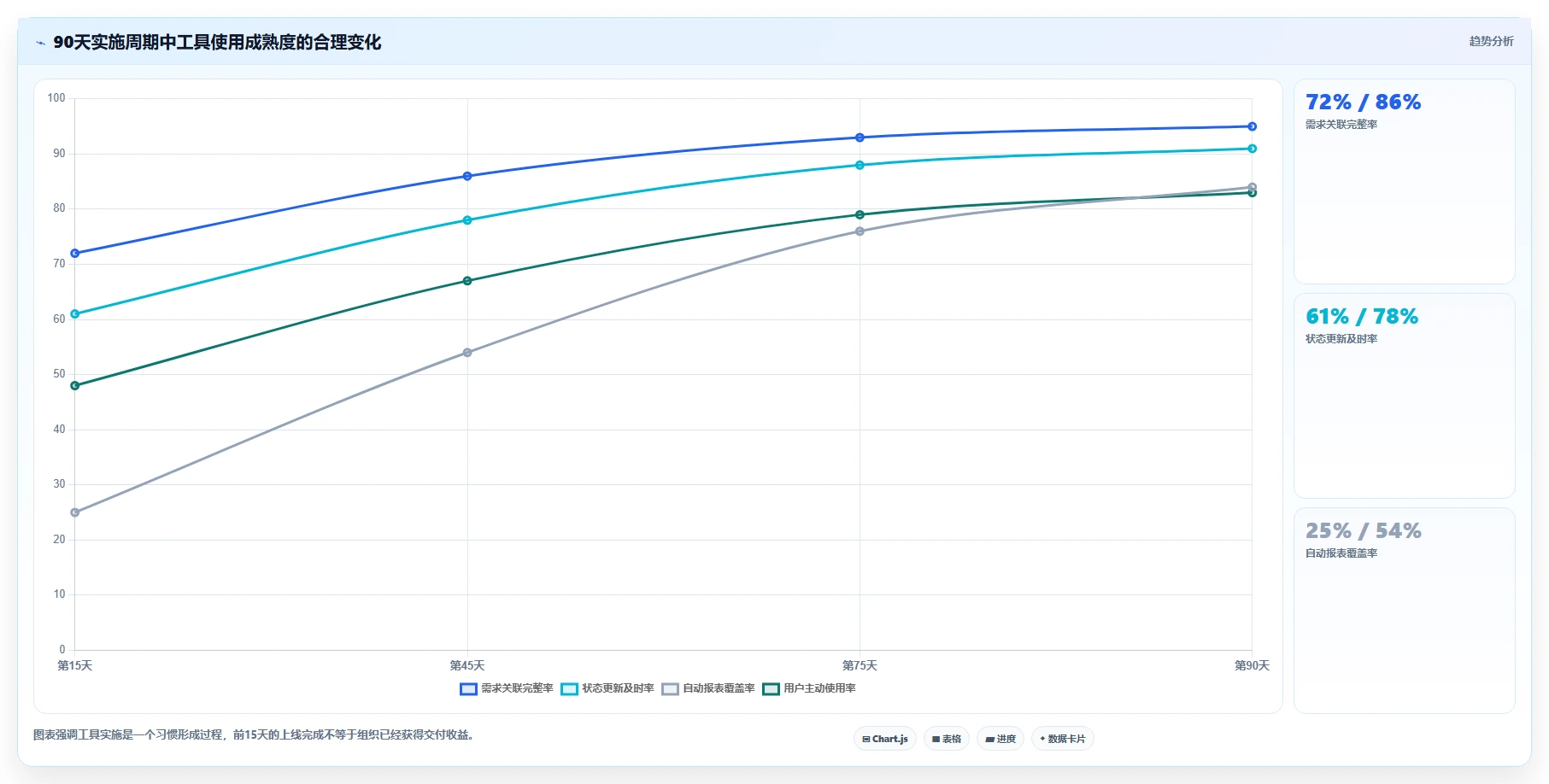
Task: Click the 第45天 x-axis label
Action: [x=467, y=665]
